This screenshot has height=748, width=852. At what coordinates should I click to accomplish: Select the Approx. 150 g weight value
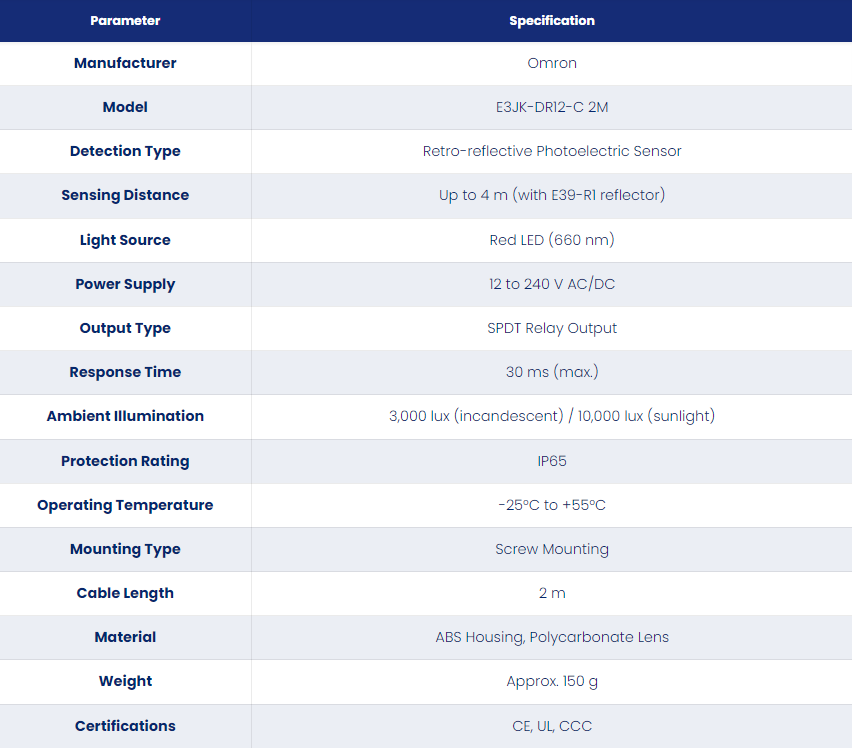click(x=552, y=681)
